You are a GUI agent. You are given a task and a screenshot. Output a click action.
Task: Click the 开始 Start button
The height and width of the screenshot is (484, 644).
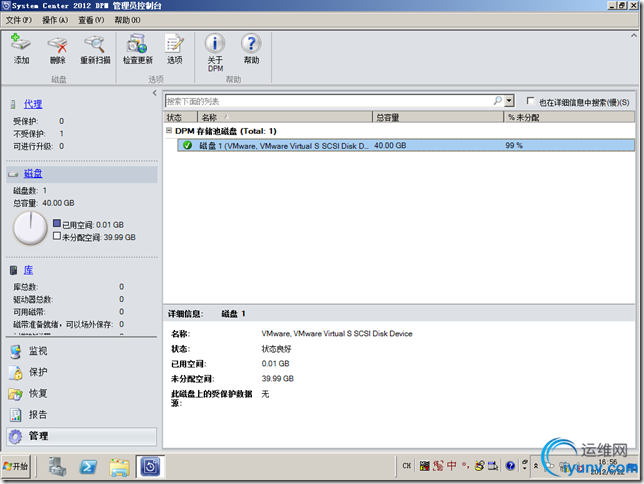[x=16, y=466]
